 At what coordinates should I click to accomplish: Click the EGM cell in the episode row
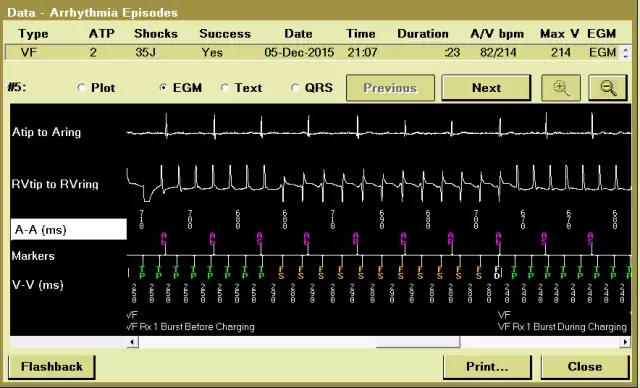pos(602,53)
